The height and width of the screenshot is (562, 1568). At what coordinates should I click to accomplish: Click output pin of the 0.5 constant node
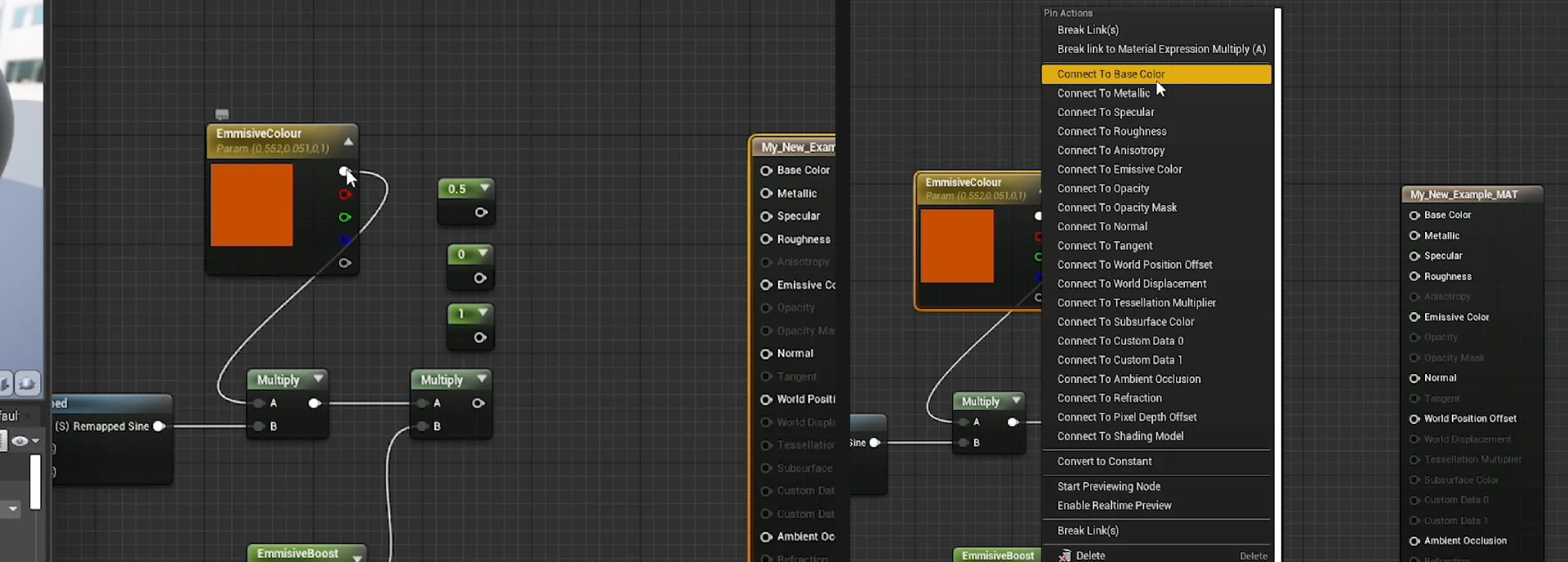click(481, 212)
